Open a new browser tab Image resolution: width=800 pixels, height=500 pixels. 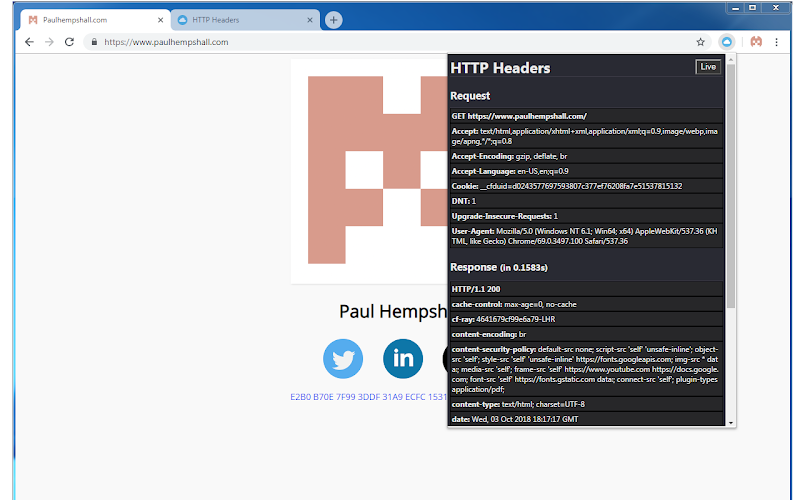[334, 19]
